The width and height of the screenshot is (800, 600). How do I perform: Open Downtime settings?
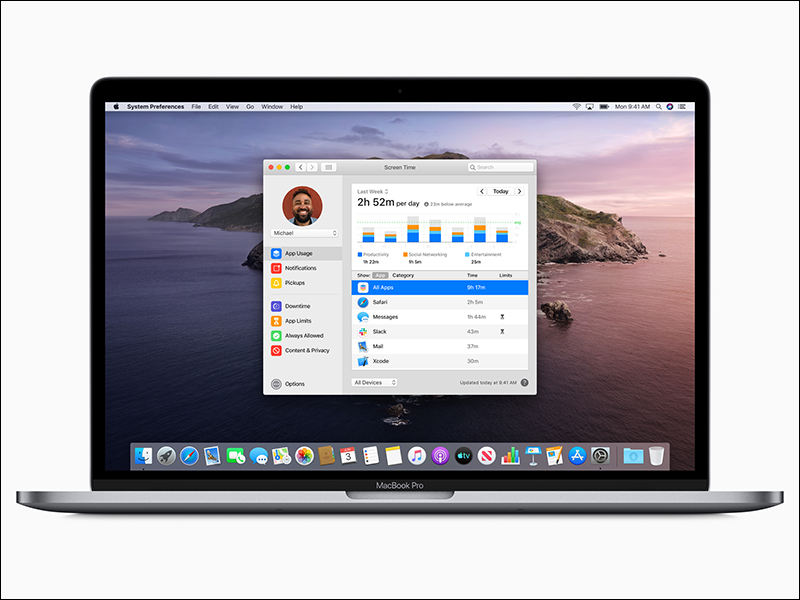point(290,306)
